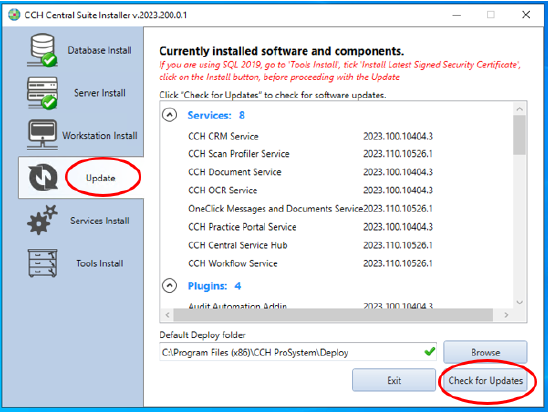
Task: Click the Services Install gears icon
Action: point(42,220)
